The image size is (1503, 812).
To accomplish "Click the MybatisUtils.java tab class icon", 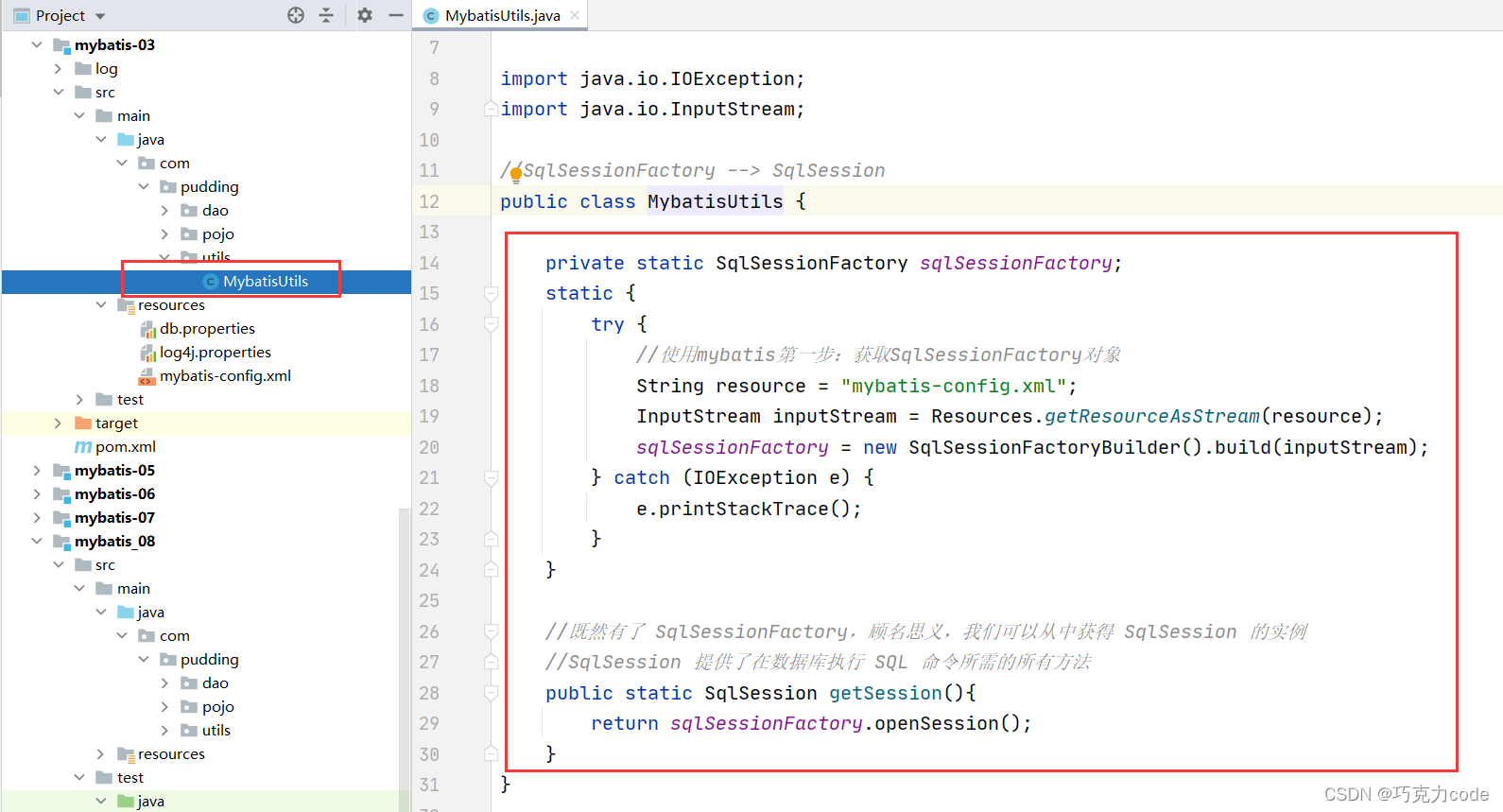I will point(431,15).
